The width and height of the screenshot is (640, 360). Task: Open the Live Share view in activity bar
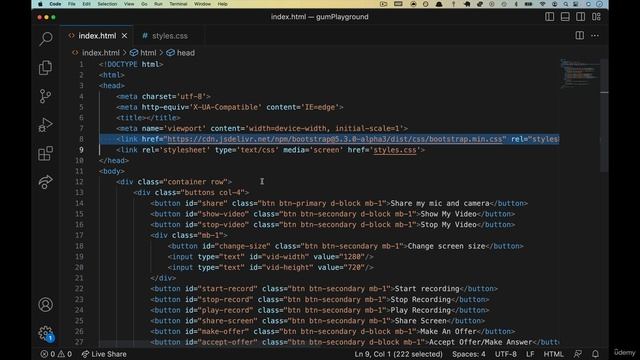(46, 182)
